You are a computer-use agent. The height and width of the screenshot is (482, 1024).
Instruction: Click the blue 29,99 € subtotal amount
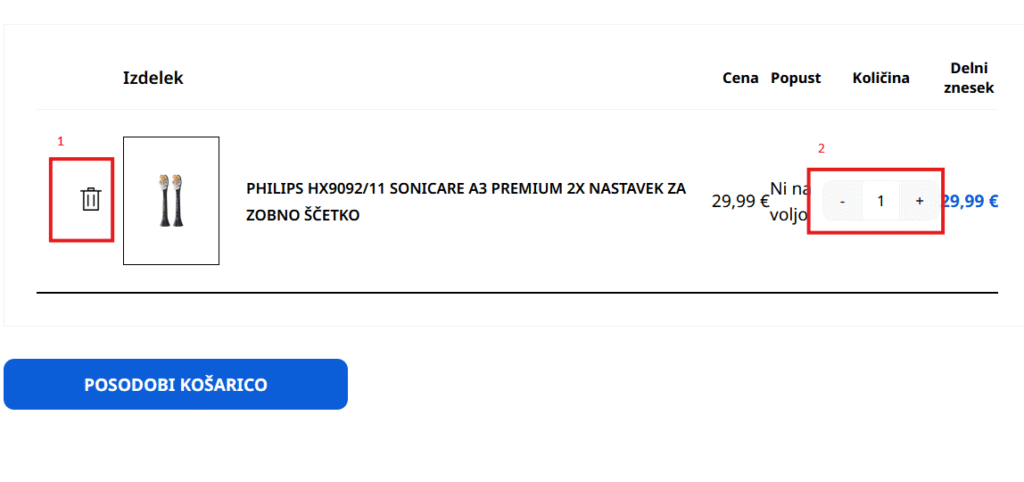[x=972, y=201]
